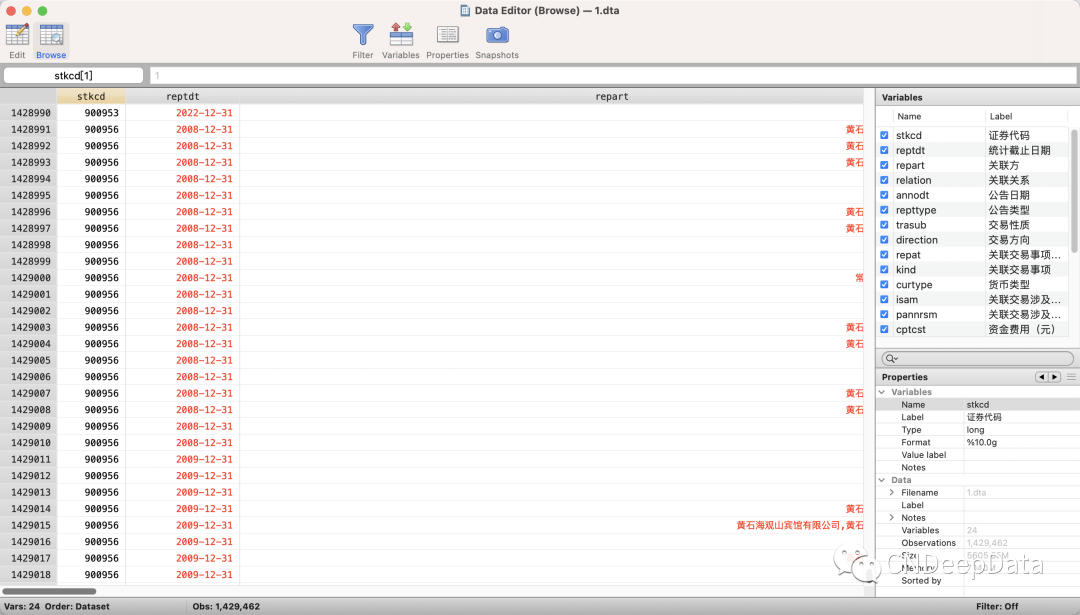Uncheck the cptcst variable checkbox

pos(884,329)
